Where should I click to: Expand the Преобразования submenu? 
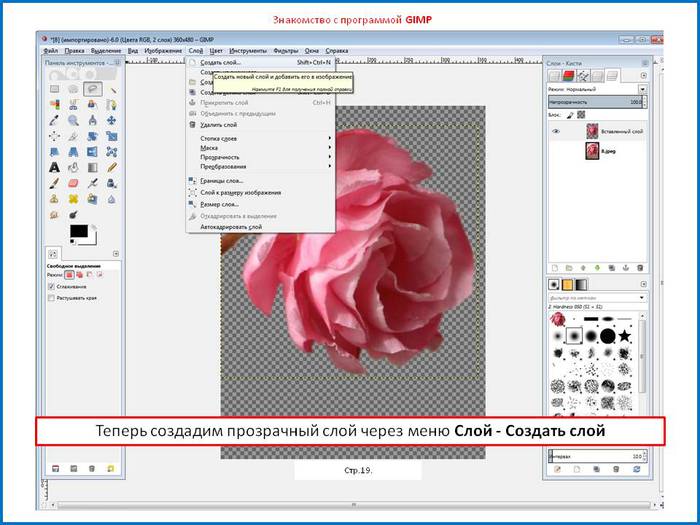coord(266,167)
